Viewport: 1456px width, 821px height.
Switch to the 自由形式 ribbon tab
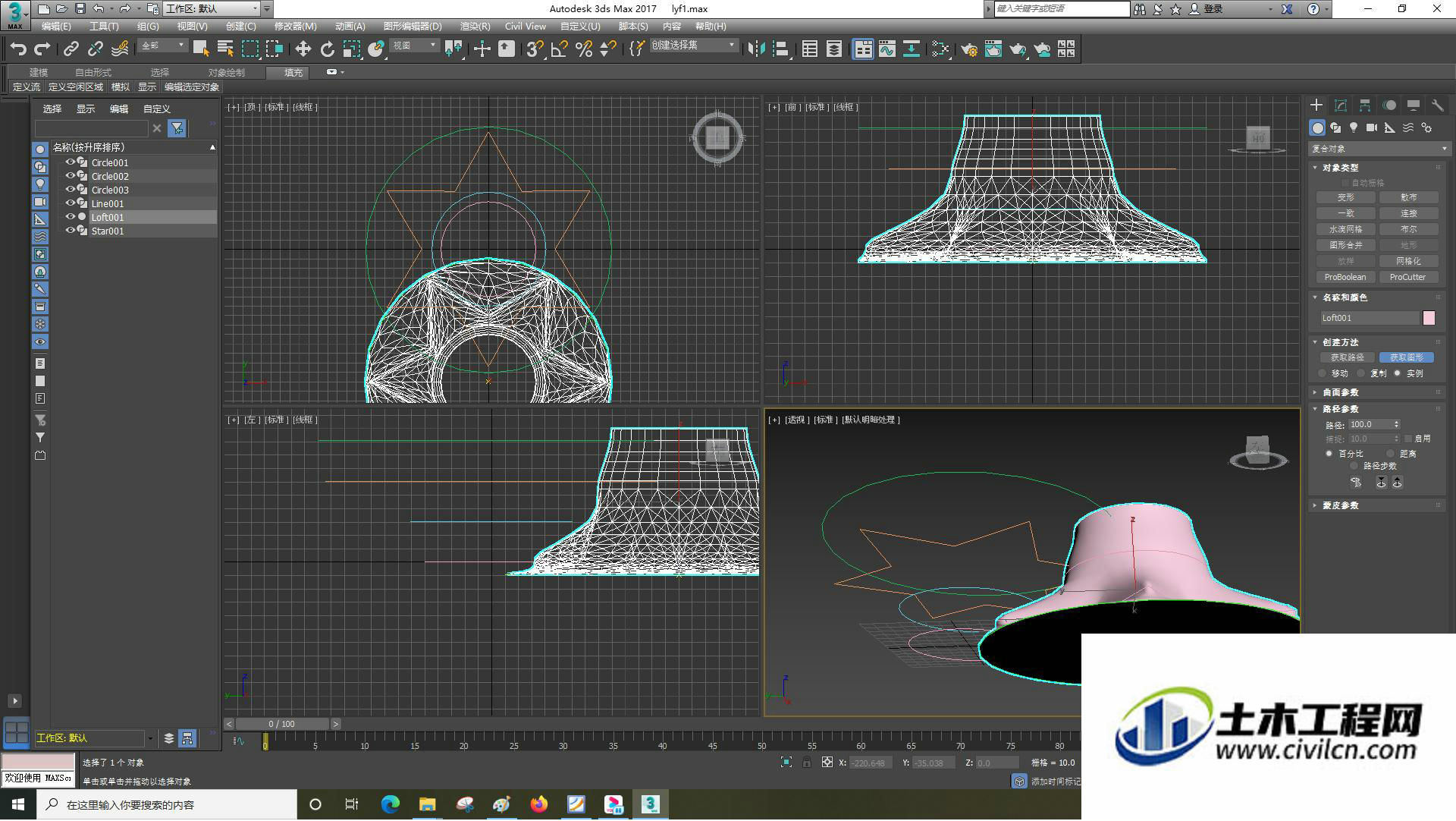point(93,73)
